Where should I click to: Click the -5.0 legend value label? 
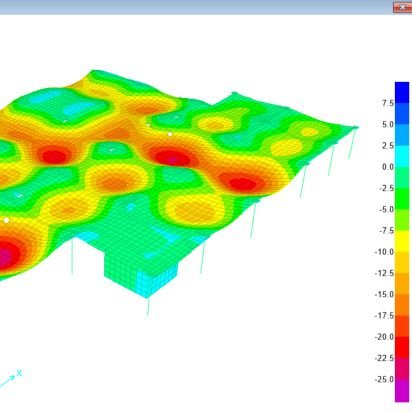[x=386, y=210]
